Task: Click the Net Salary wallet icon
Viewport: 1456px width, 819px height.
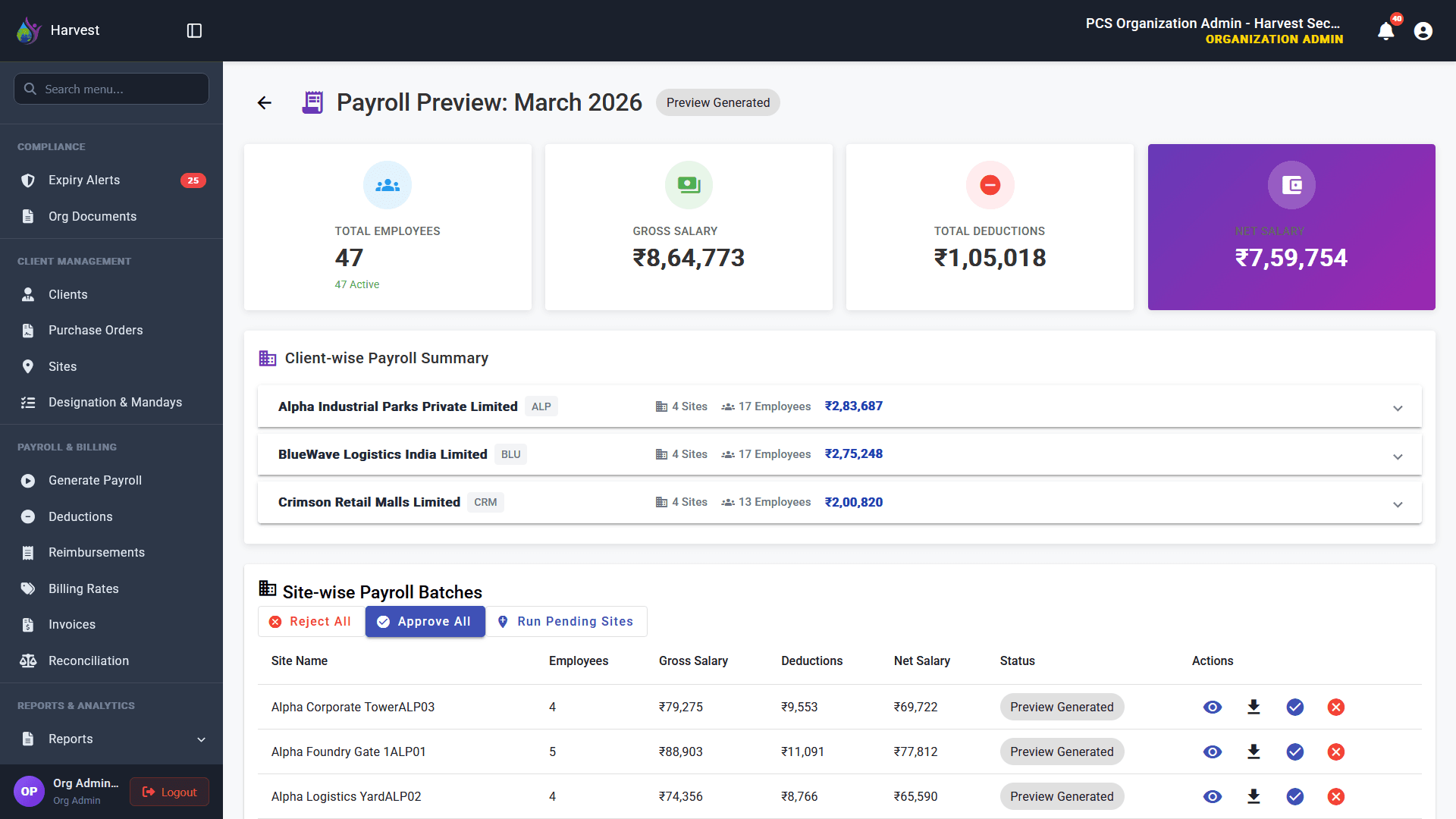Action: click(1291, 185)
